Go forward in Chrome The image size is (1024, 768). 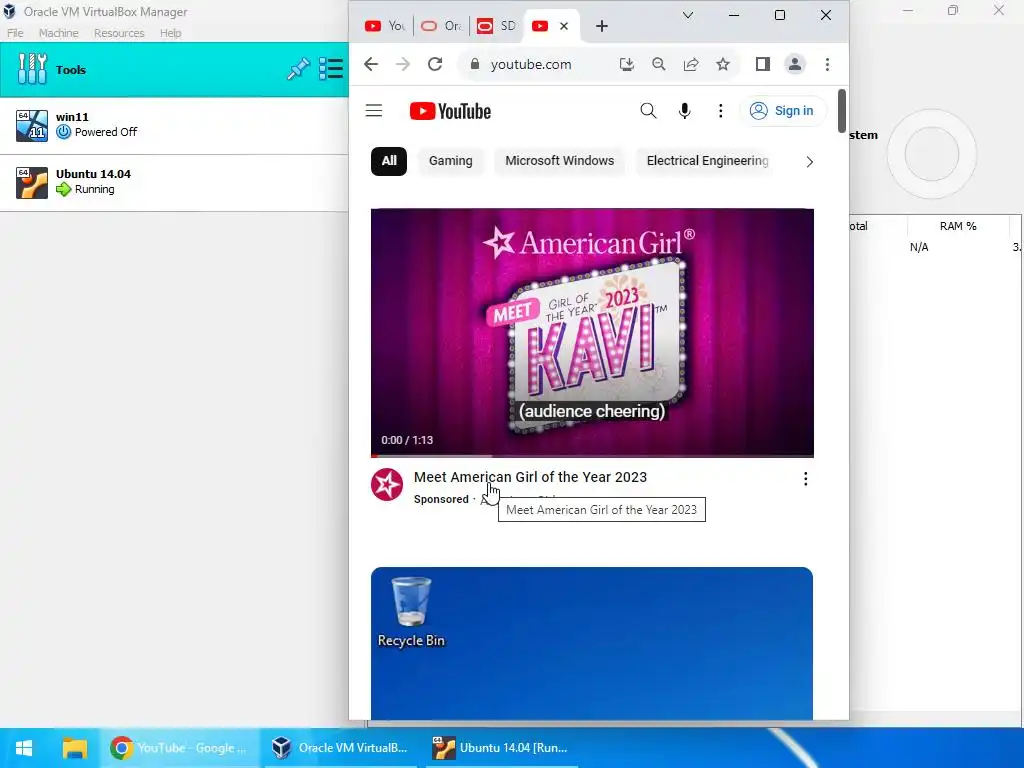(403, 64)
